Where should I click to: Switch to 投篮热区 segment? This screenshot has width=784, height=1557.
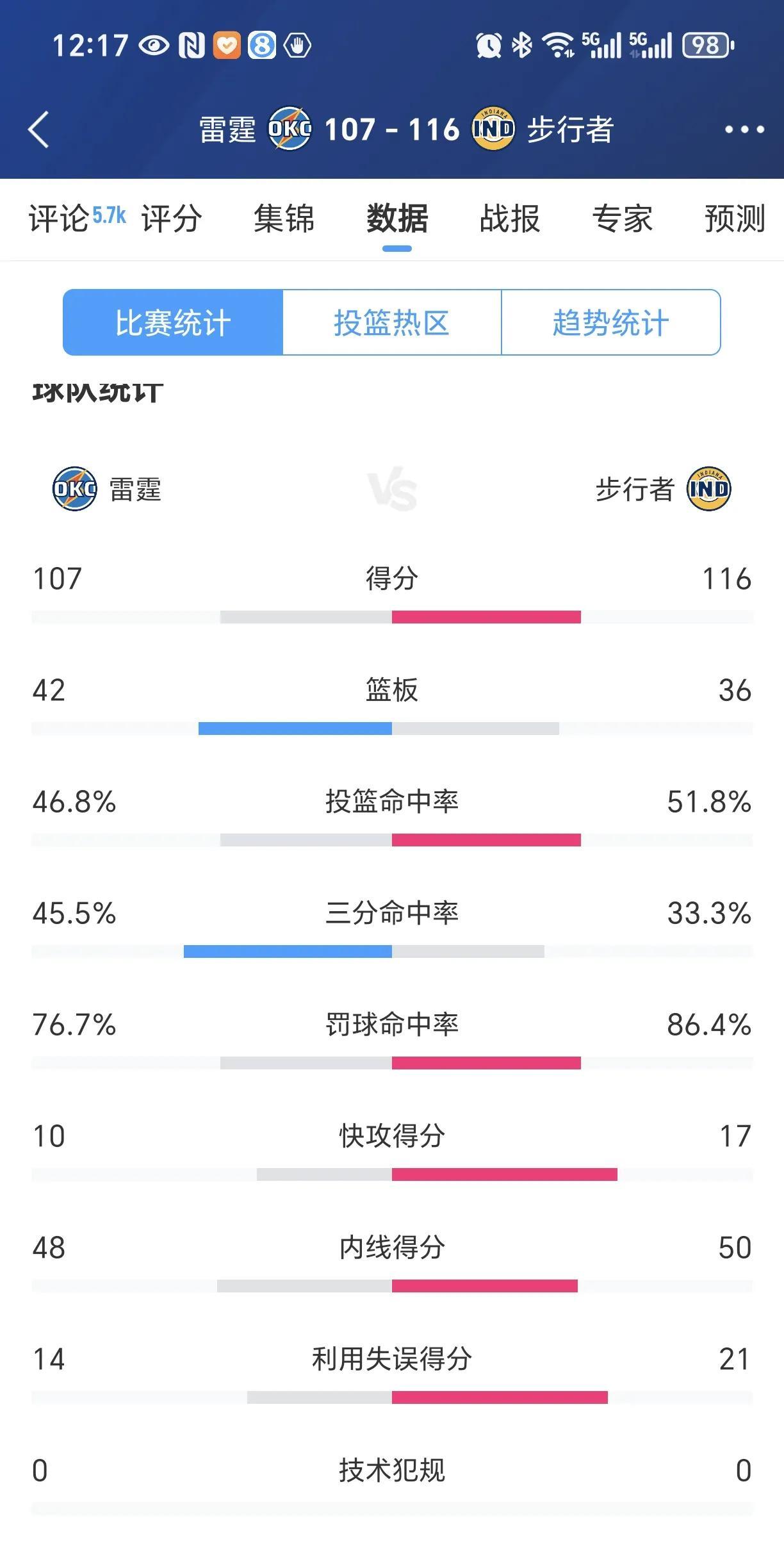click(x=391, y=322)
